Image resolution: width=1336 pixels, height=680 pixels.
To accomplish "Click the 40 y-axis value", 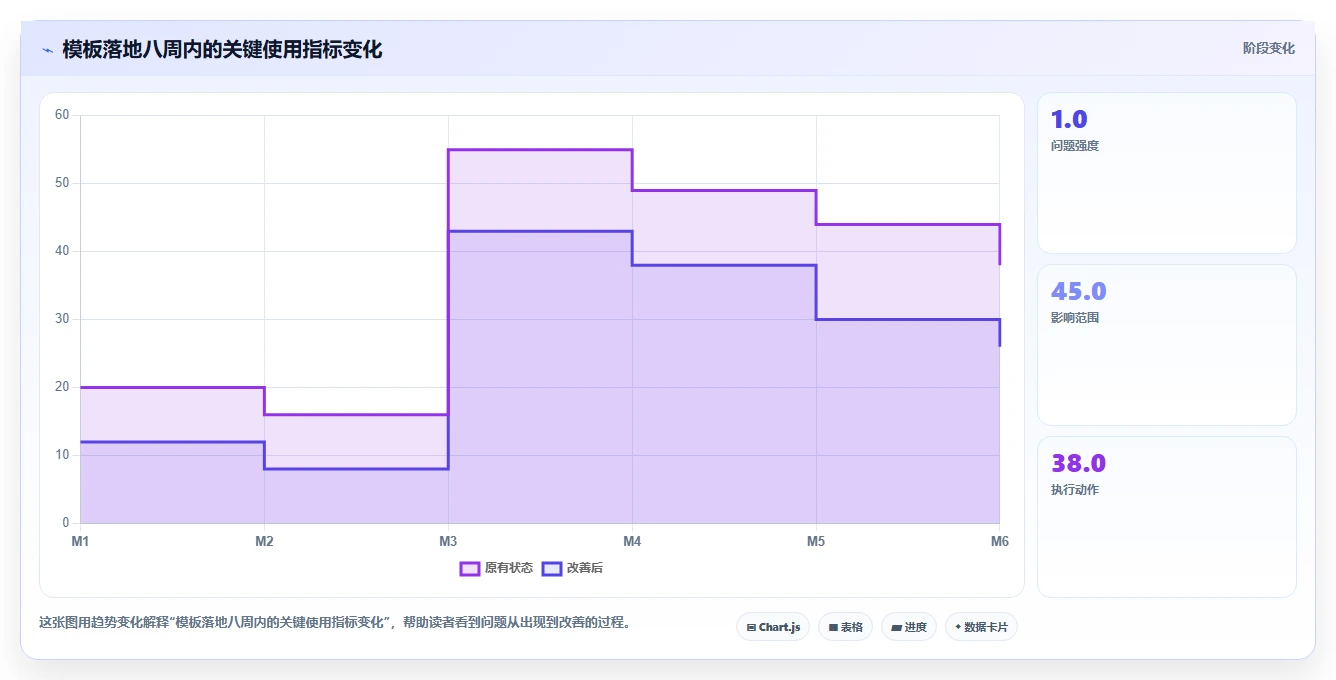I will [62, 251].
